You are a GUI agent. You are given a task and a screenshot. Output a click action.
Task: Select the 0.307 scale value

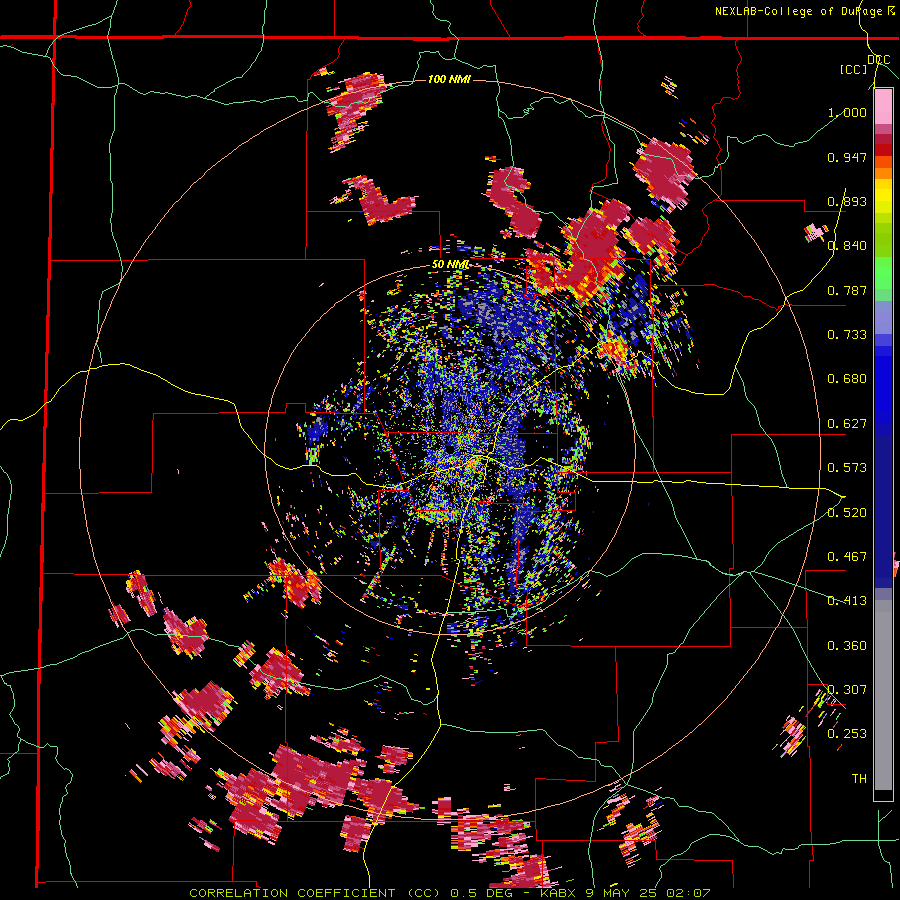point(847,690)
